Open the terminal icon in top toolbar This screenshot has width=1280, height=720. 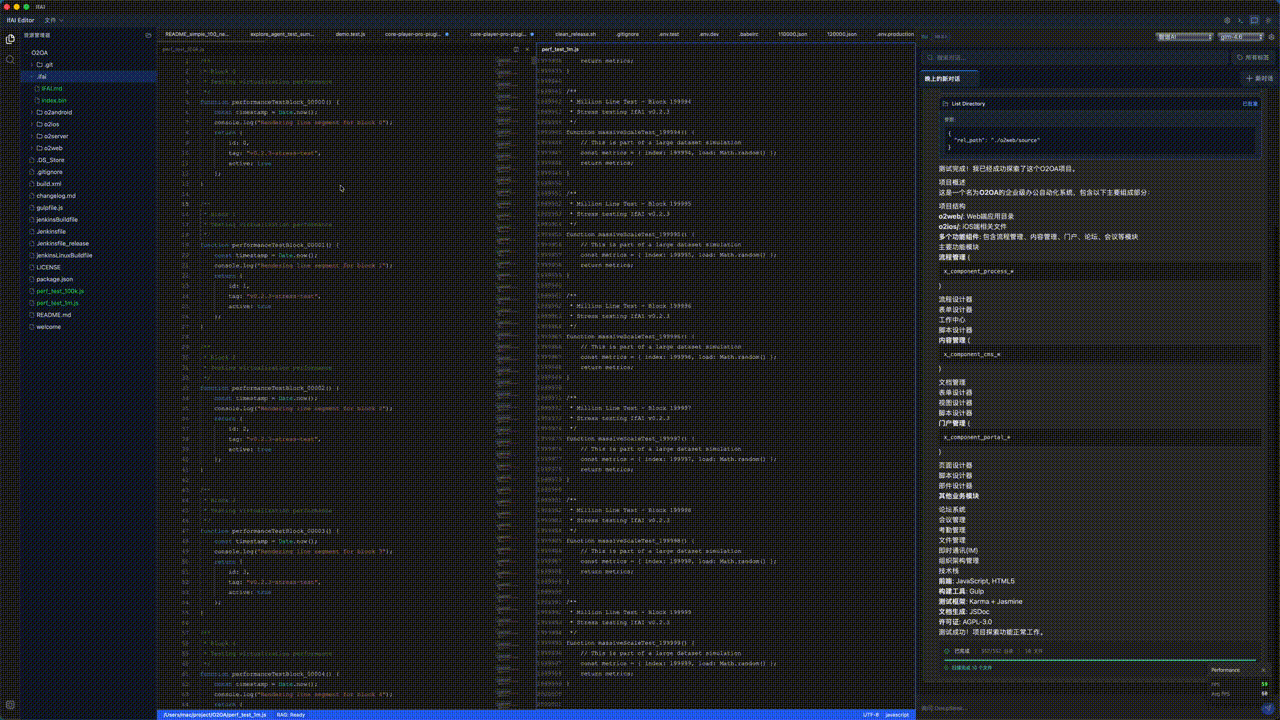point(1241,20)
